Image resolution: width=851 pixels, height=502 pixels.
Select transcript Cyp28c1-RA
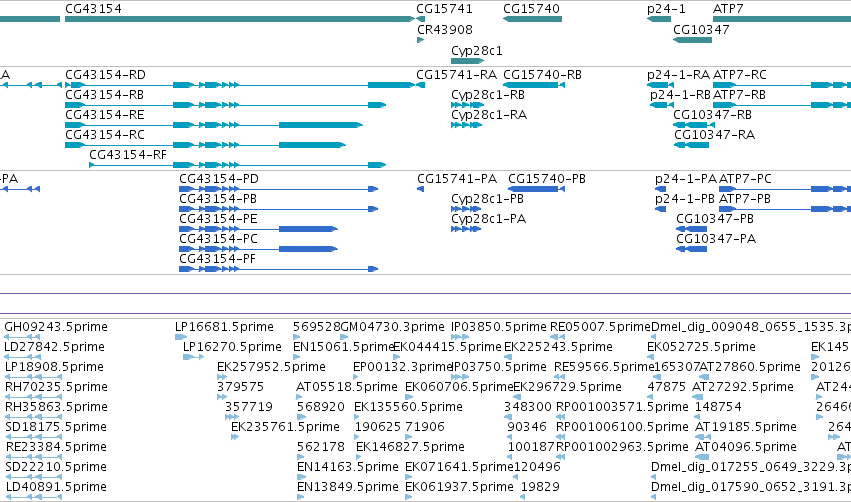[467, 125]
